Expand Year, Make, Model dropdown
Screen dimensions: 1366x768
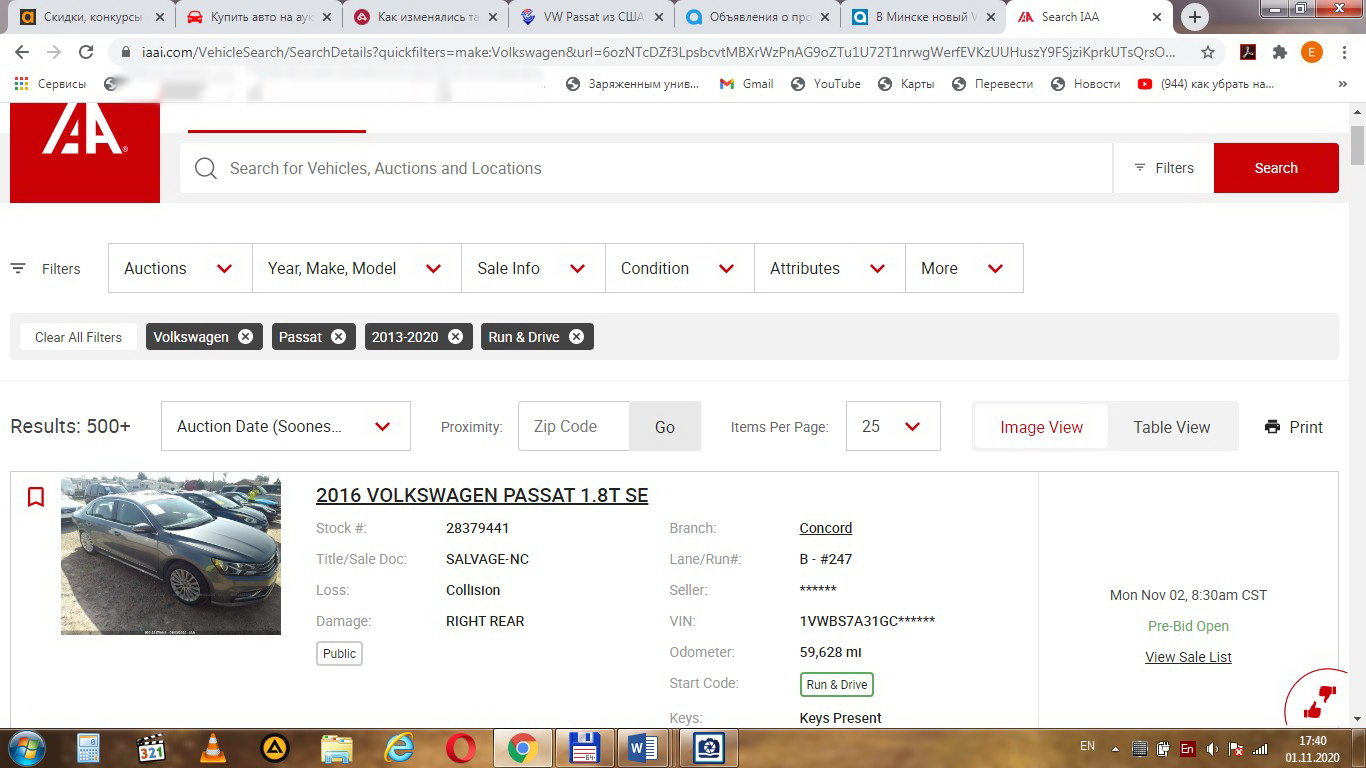click(357, 268)
